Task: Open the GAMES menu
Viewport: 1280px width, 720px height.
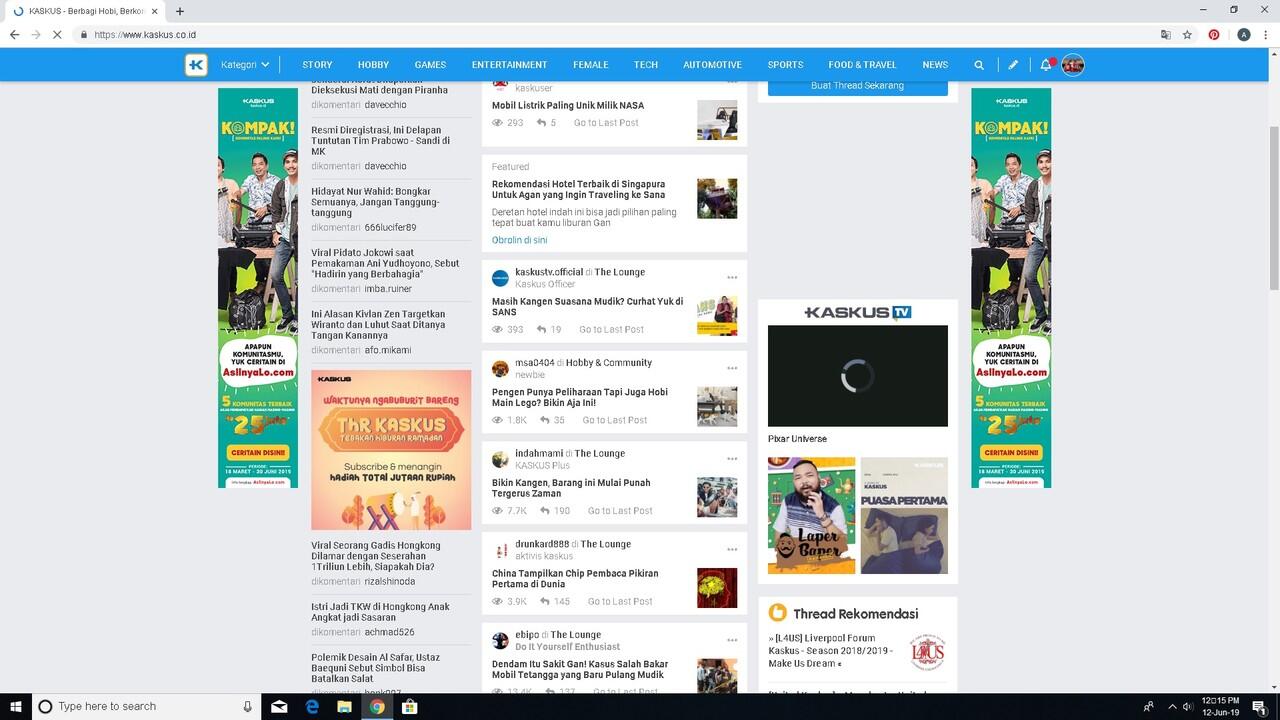Action: click(430, 65)
